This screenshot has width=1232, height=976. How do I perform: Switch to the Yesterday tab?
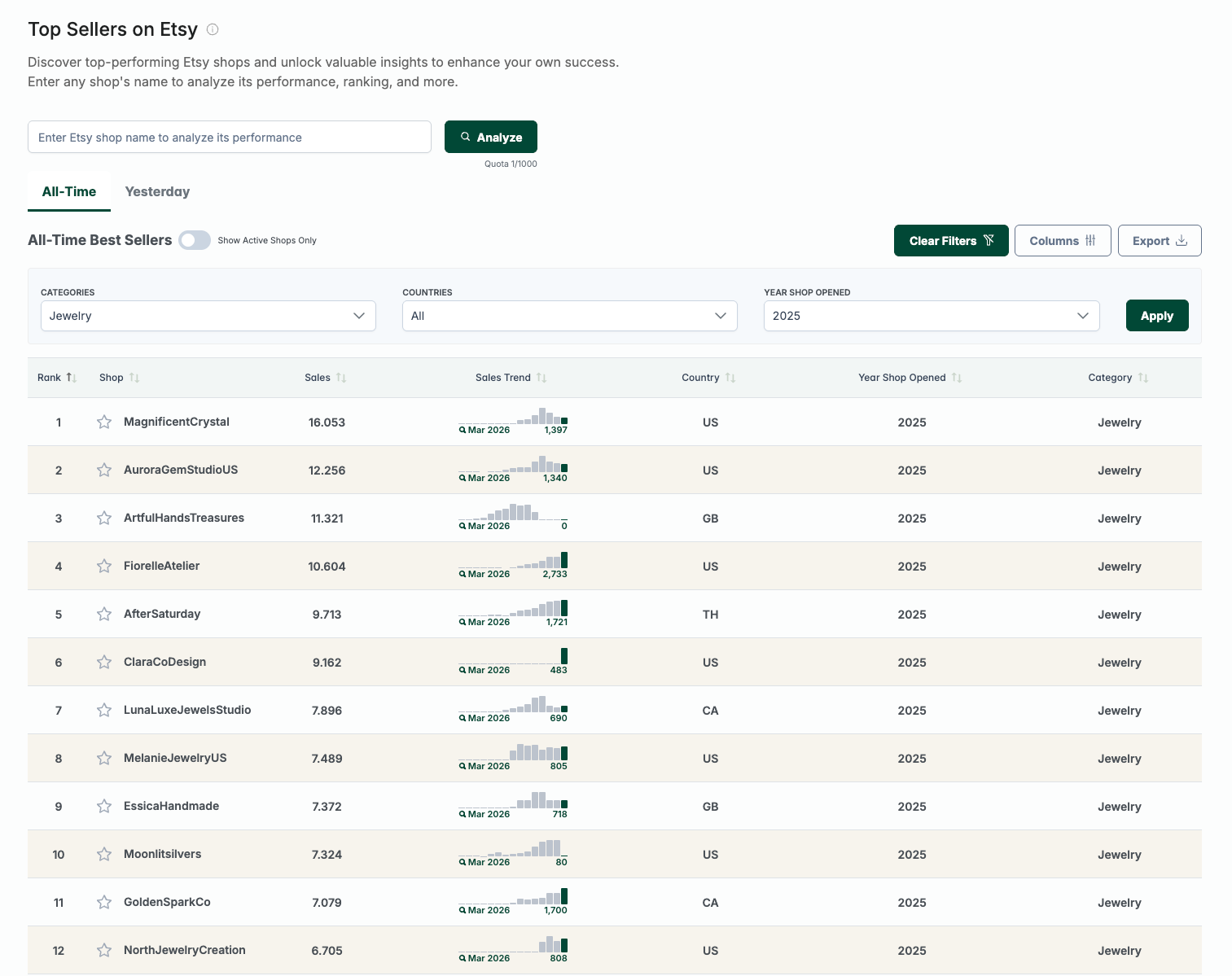pos(157,191)
